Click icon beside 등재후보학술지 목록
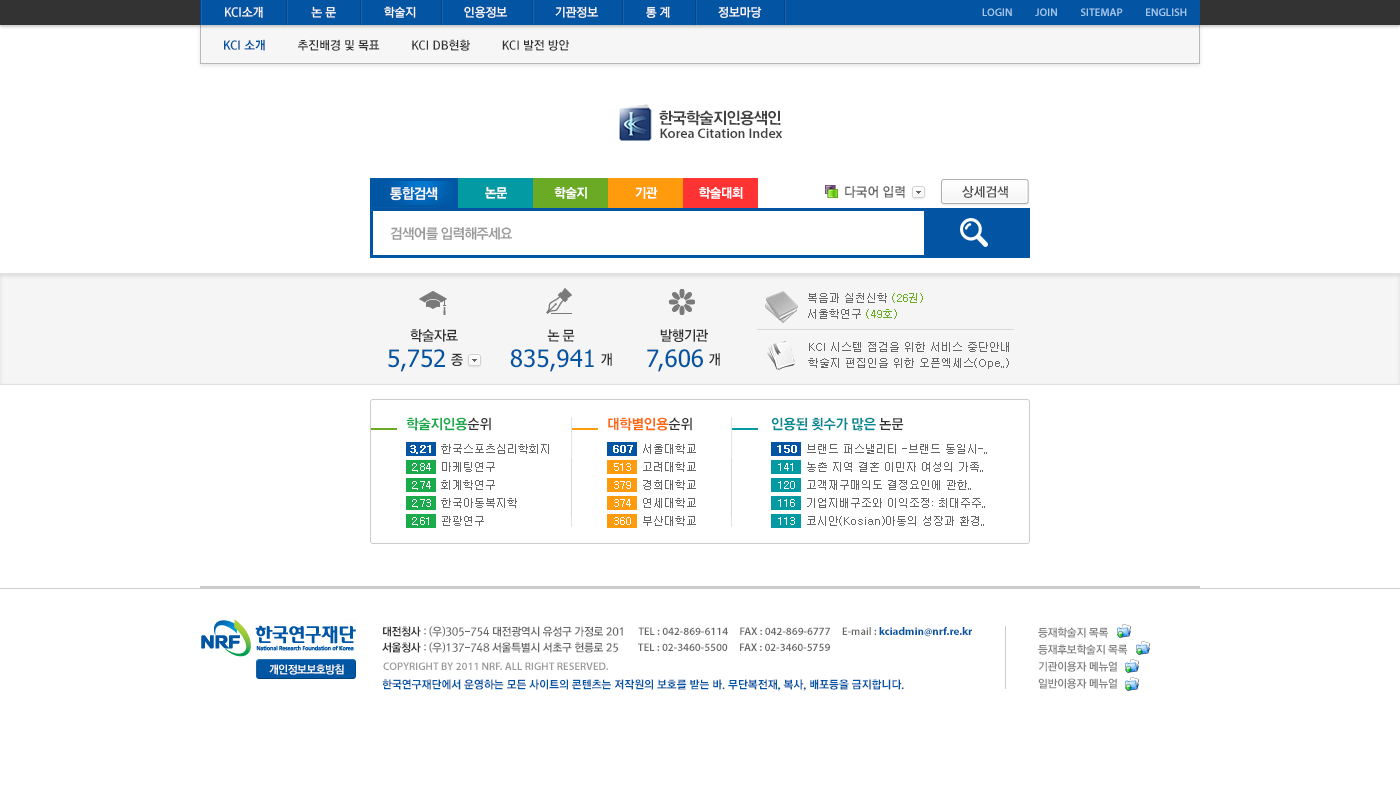This screenshot has width=1400, height=800. (x=1143, y=648)
